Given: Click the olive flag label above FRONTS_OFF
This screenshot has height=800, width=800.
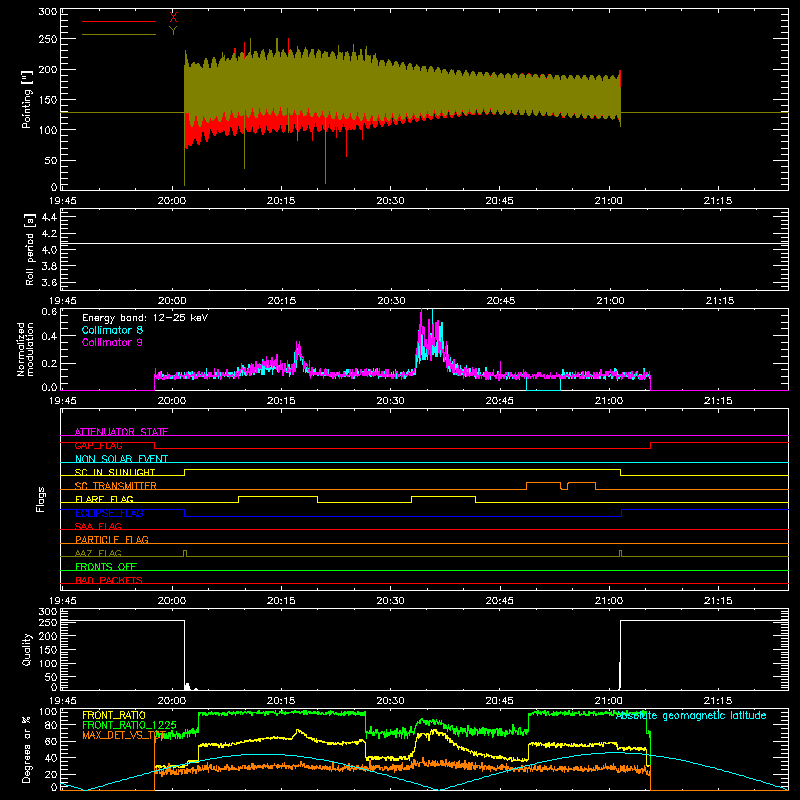Looking at the screenshot, I should (x=98, y=553).
